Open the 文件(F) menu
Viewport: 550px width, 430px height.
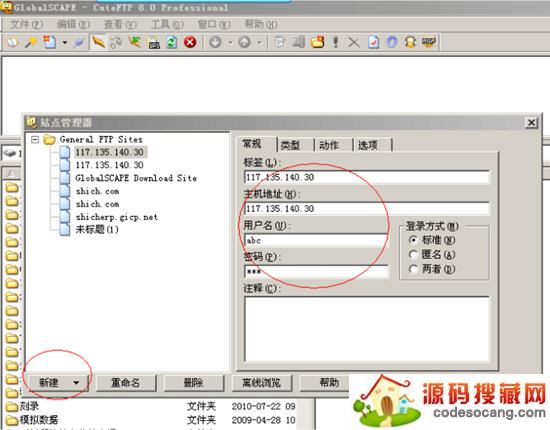point(26,25)
